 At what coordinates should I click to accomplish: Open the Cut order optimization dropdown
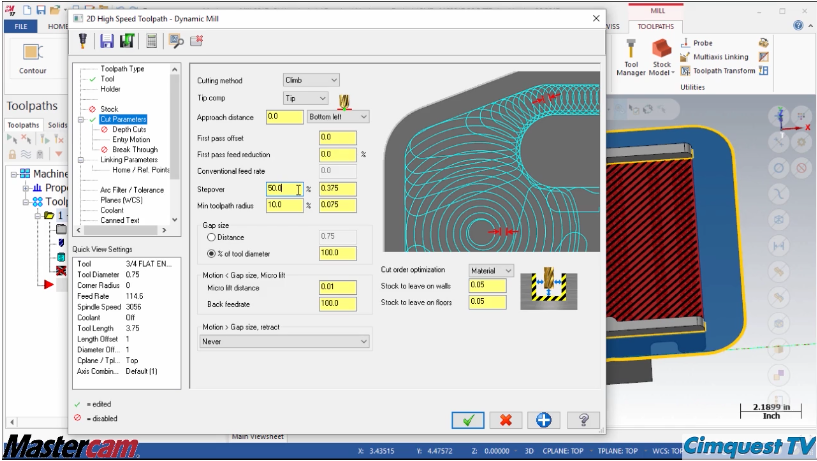(x=491, y=270)
